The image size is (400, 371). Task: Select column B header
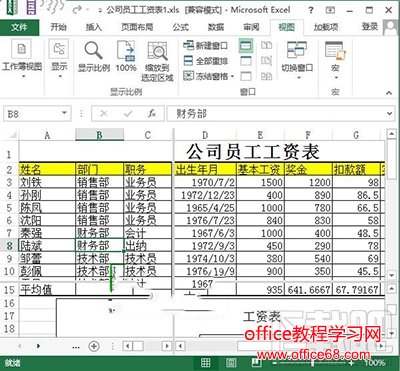(x=99, y=135)
